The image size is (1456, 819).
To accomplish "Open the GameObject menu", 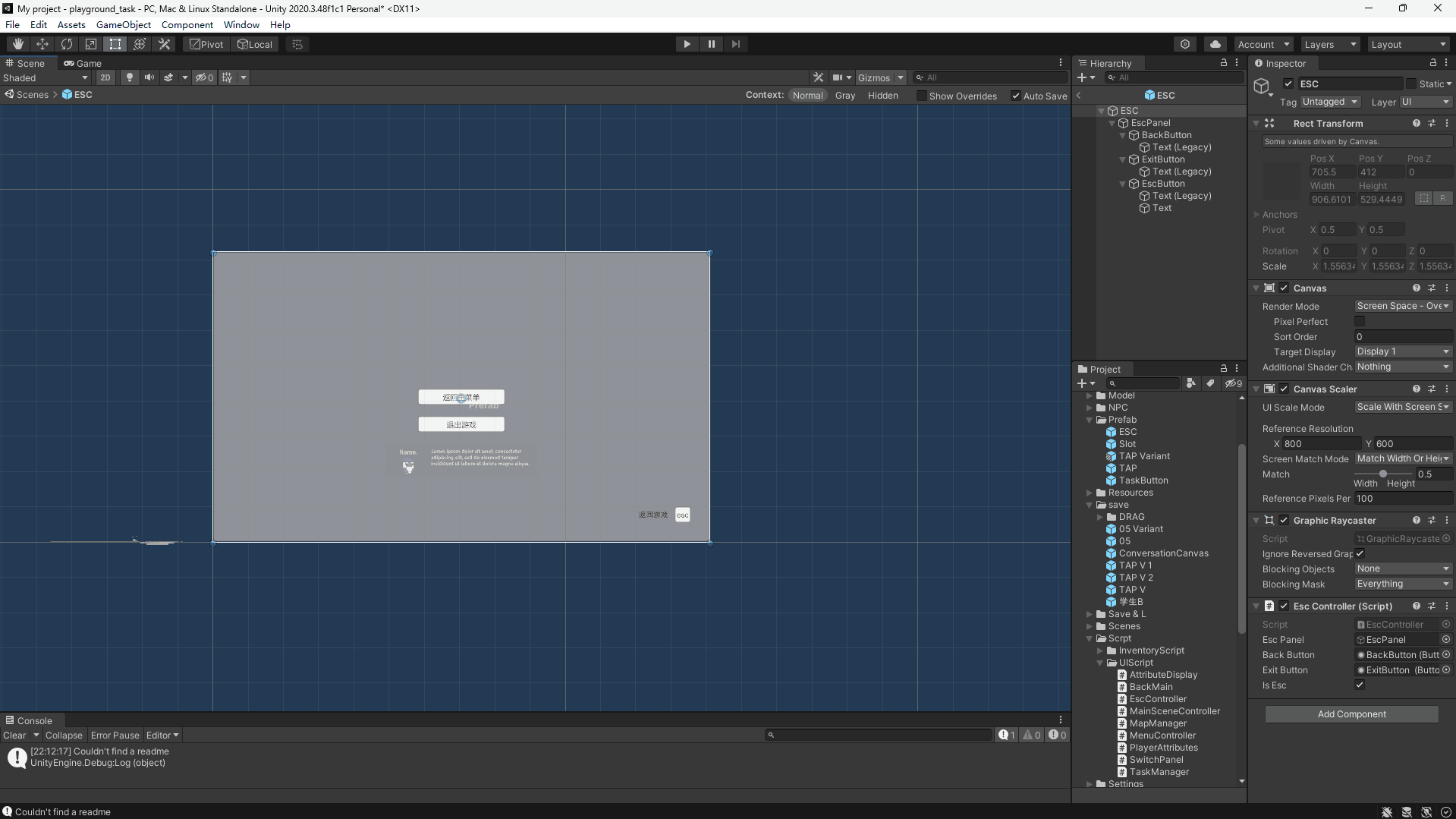I will click(x=123, y=24).
